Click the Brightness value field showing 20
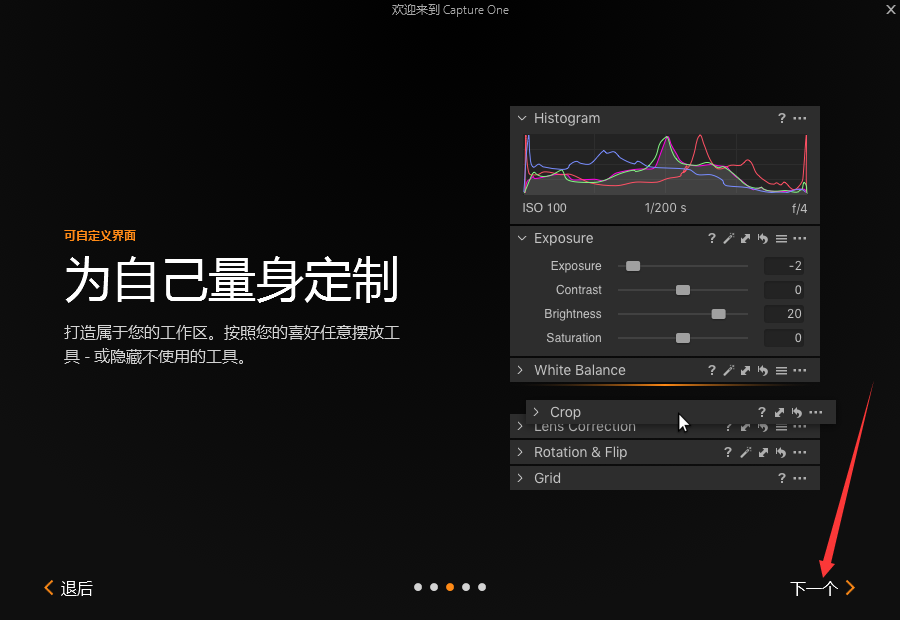Screen dimensions: 900x620 click(783, 314)
